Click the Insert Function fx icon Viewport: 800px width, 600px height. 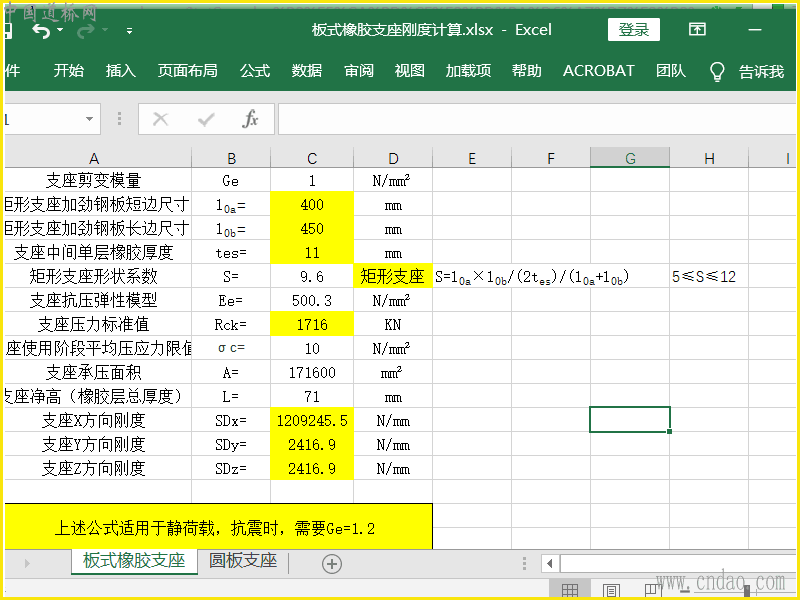click(250, 119)
